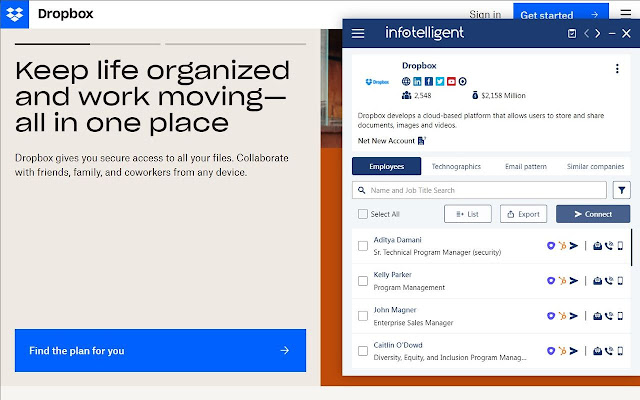640x400 pixels.
Task: Switch to the Technographics tab
Action: 456,167
